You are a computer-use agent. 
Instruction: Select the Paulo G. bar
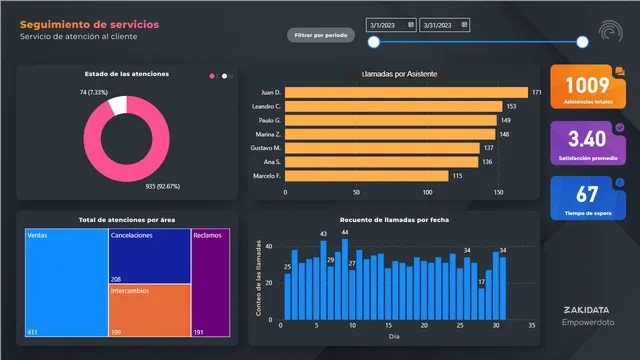391,120
